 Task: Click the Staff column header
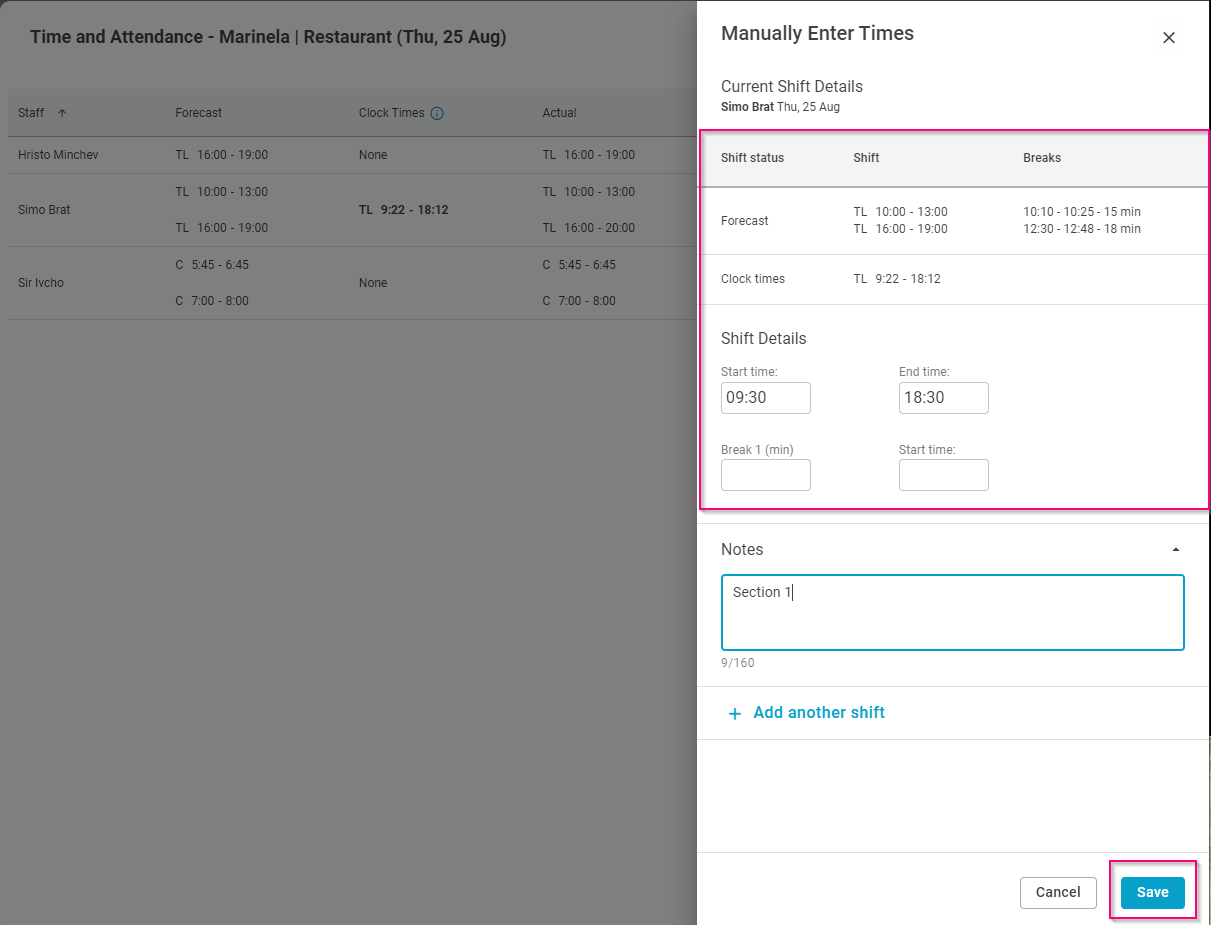pos(32,113)
